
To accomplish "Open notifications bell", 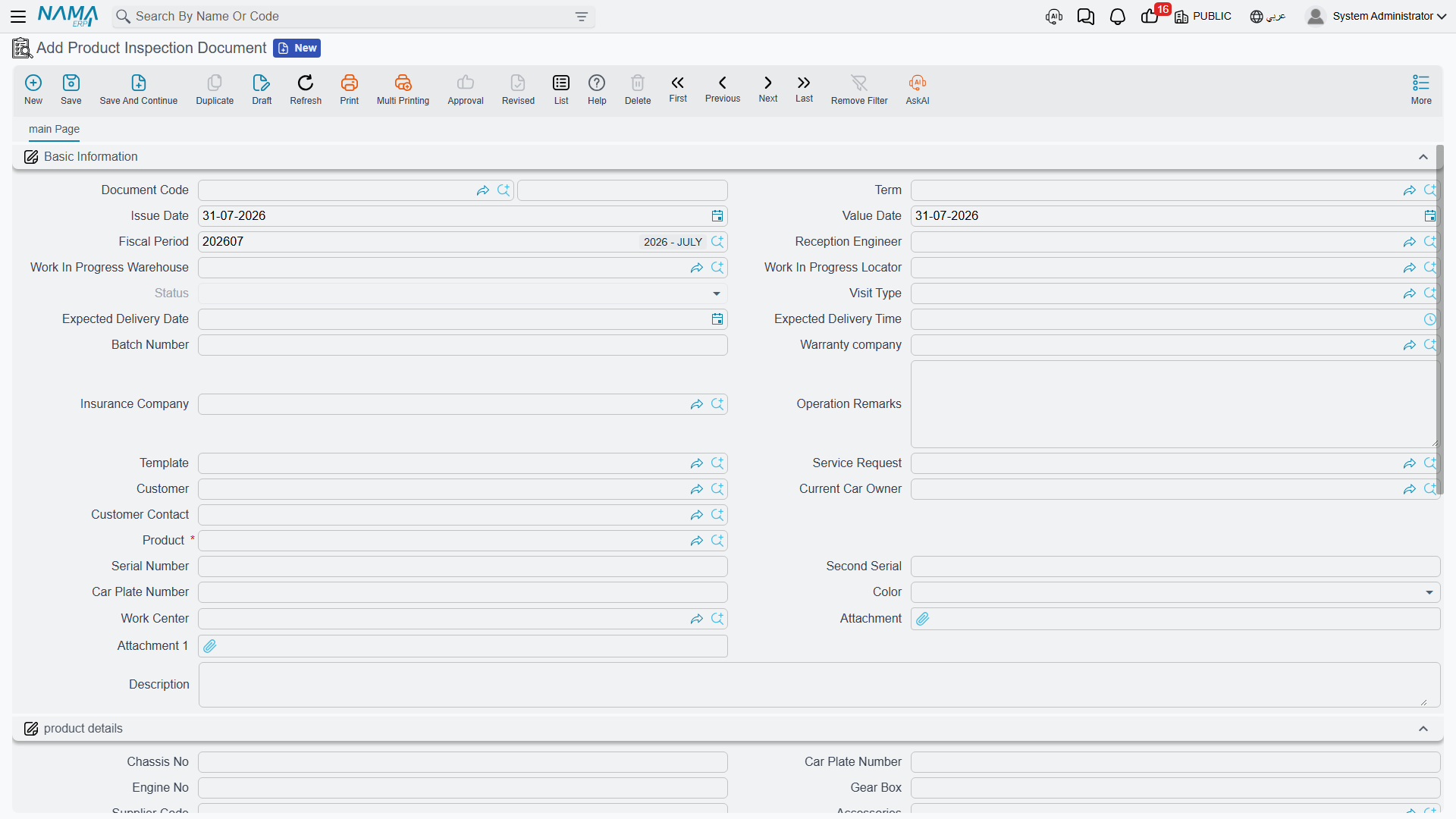I will coord(1118,16).
